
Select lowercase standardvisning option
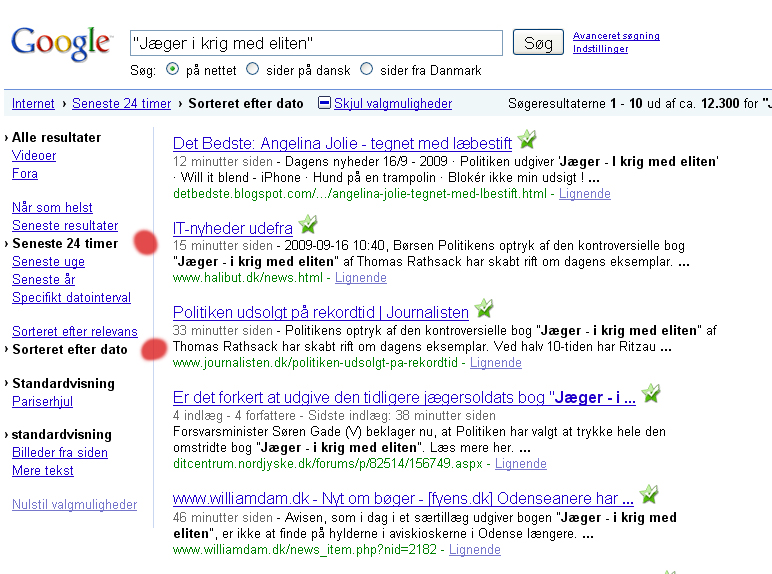point(62,435)
